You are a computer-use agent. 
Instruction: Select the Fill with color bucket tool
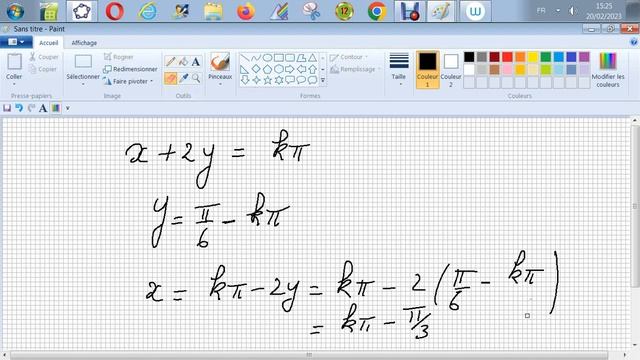coord(183,62)
